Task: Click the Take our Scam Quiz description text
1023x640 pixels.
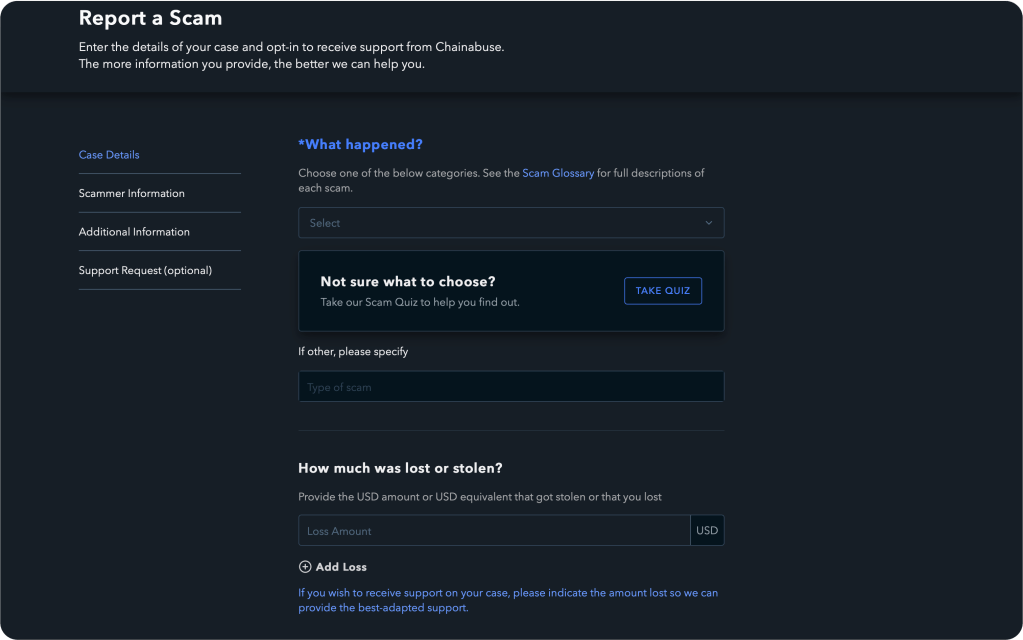Action: tap(420, 302)
